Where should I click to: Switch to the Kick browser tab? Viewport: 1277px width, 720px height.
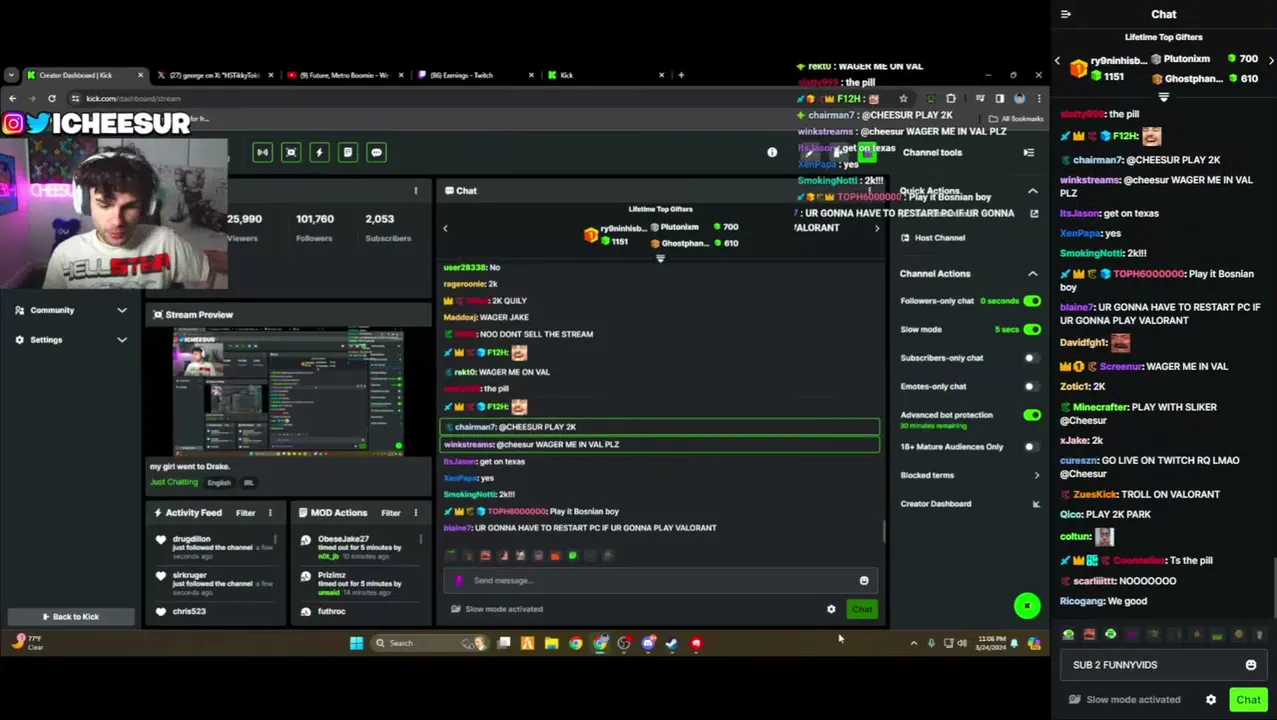[x=605, y=75]
